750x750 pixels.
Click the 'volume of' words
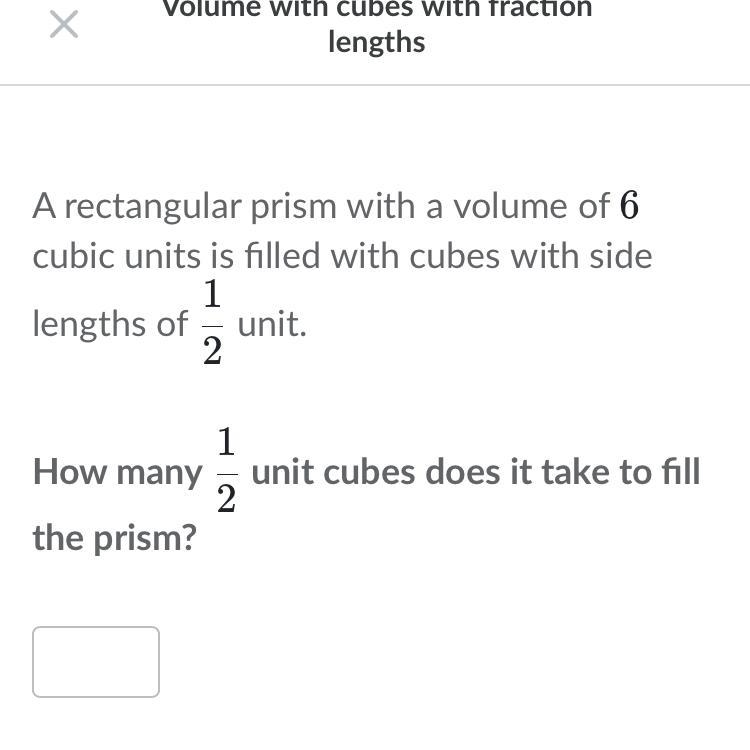point(531,206)
